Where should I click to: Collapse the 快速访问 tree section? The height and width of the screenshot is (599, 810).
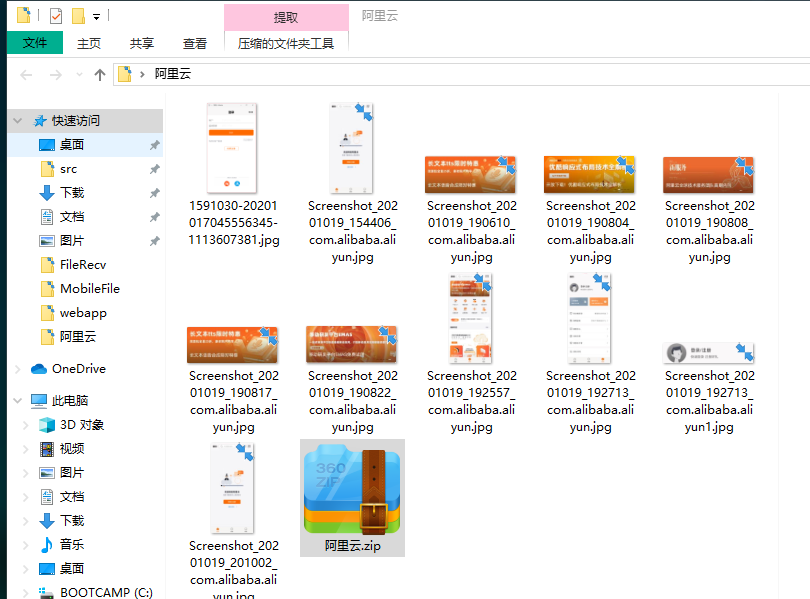coord(18,121)
